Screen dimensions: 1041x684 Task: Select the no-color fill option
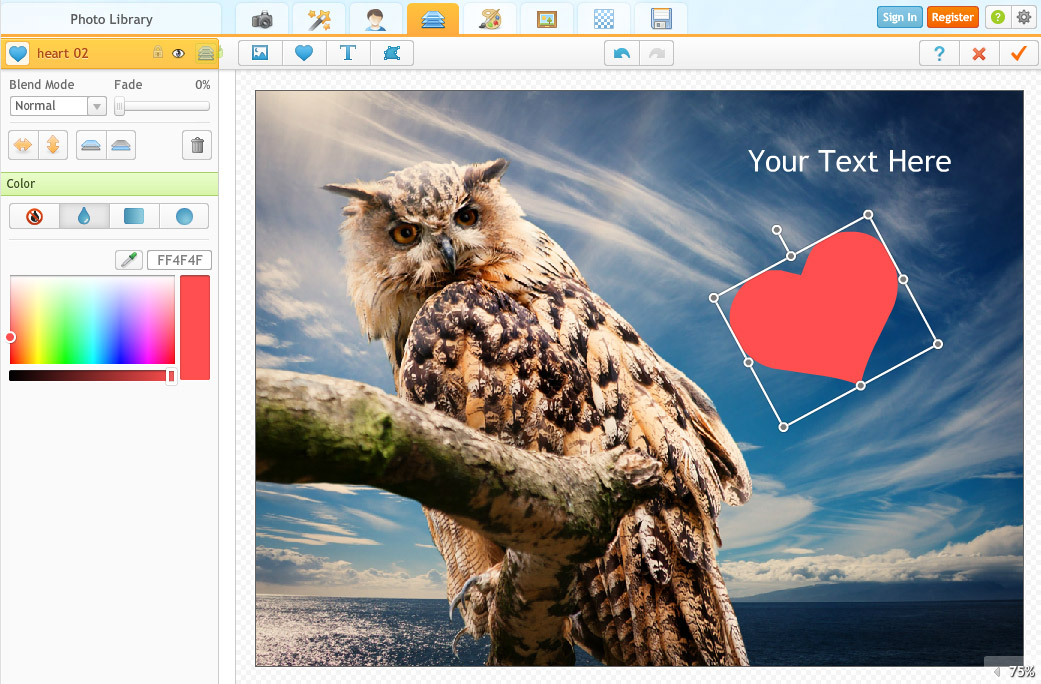tap(34, 216)
